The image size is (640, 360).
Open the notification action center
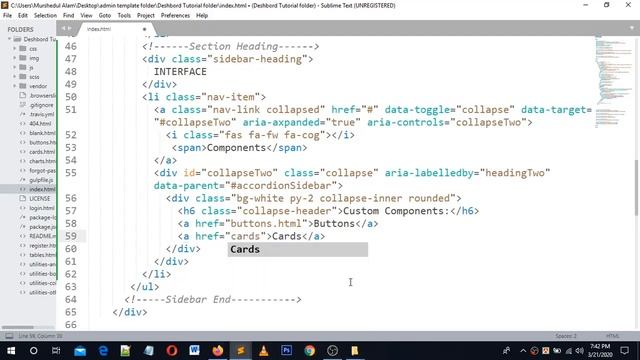coord(624,351)
